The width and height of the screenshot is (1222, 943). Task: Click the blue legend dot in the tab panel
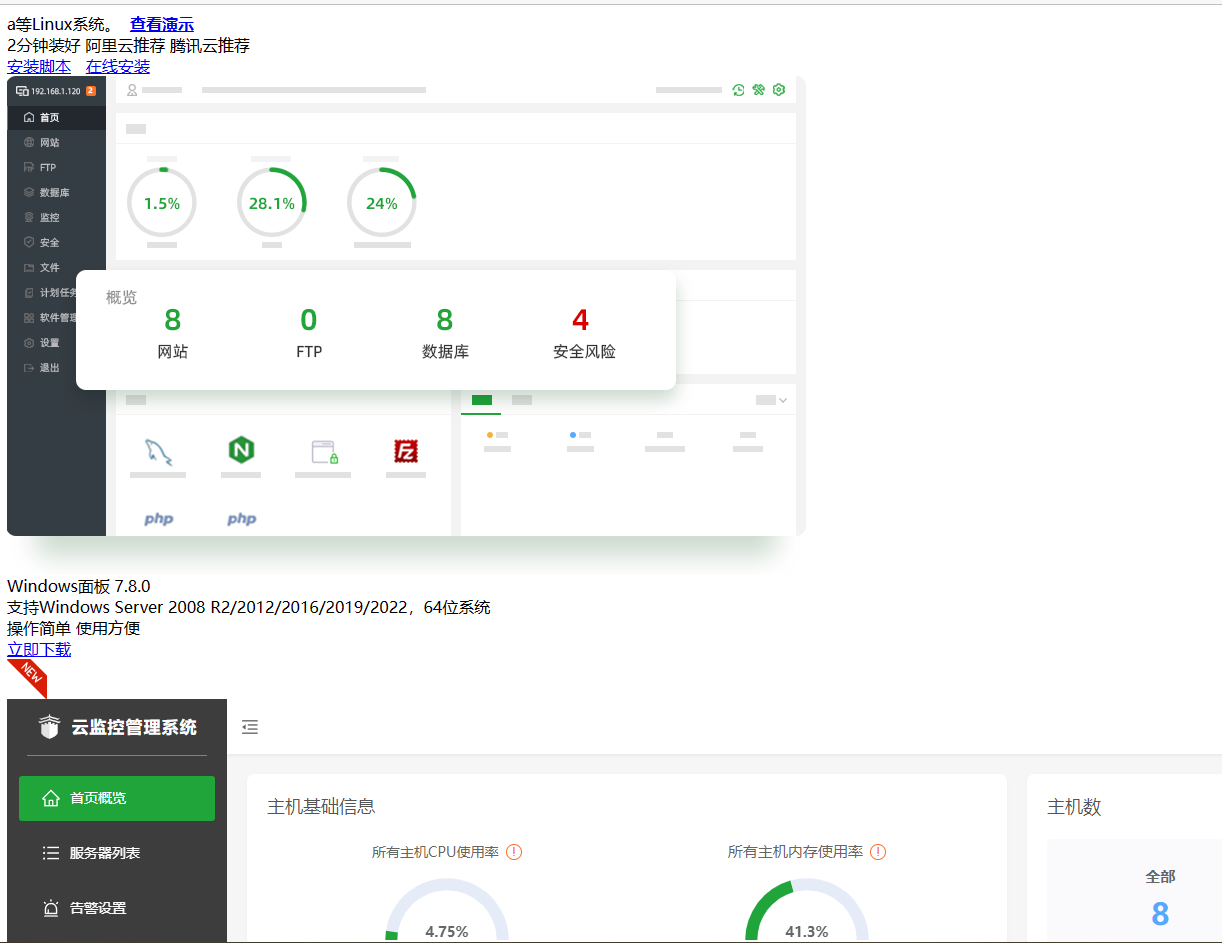[573, 435]
